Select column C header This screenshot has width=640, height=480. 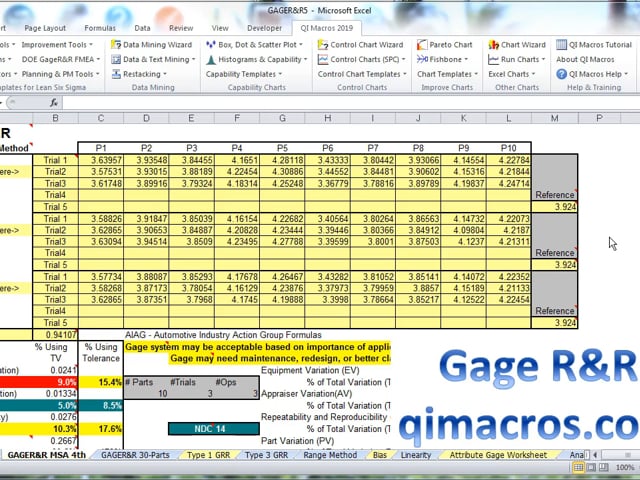click(x=101, y=118)
